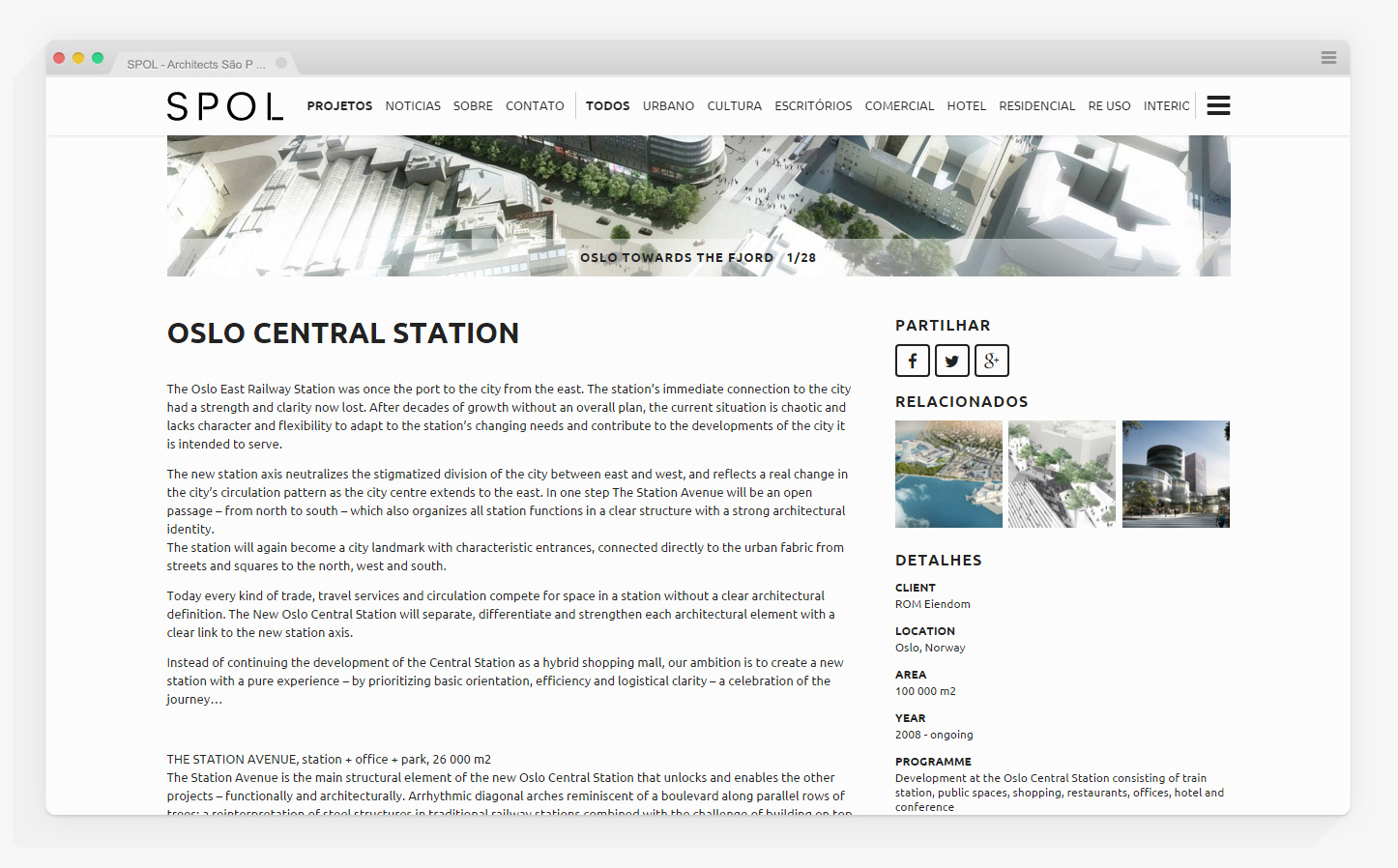Open the PROJETOS menu item
Screen dimensions: 1398x868
coord(339,106)
